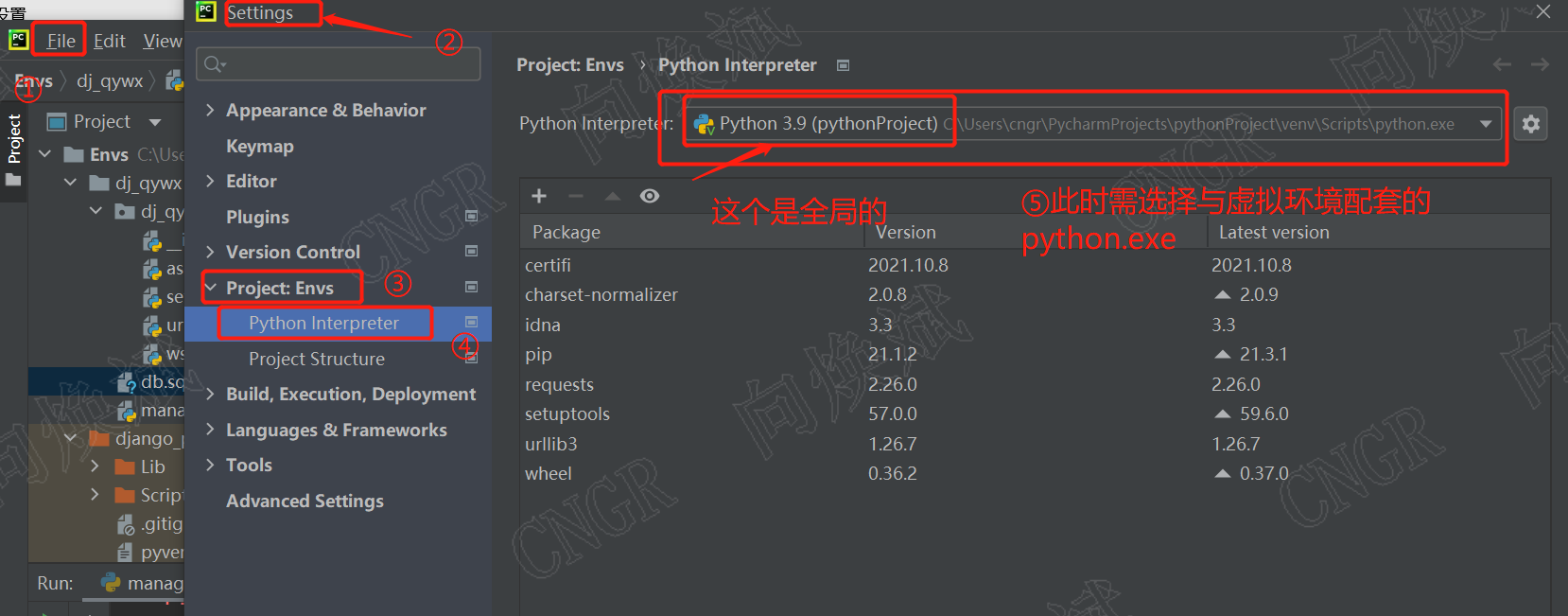Click the Project tool window sidebar tab

pos(13,150)
